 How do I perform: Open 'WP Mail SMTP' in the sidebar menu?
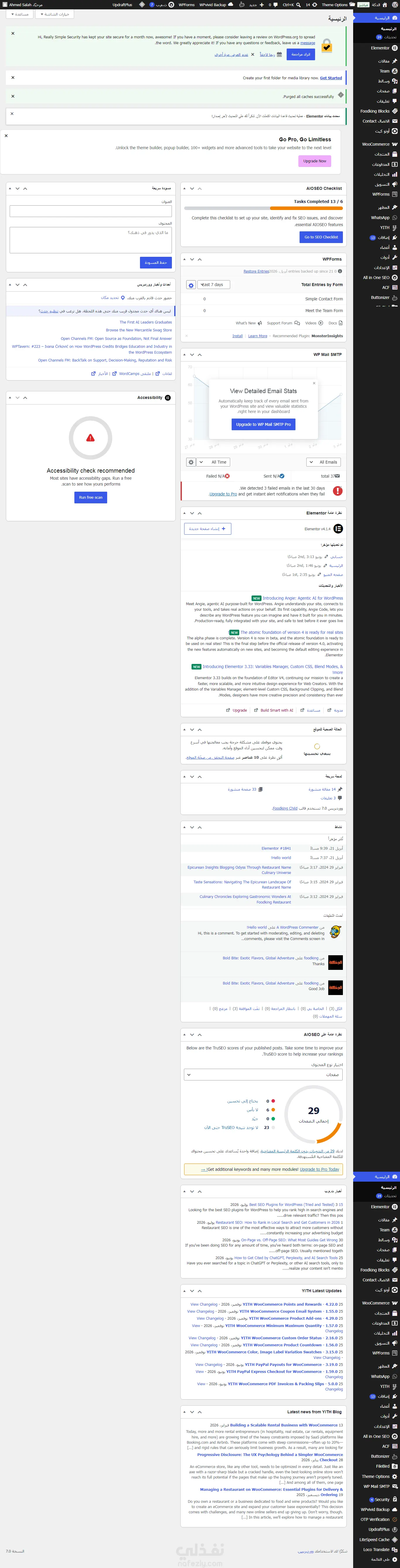(x=377, y=1486)
